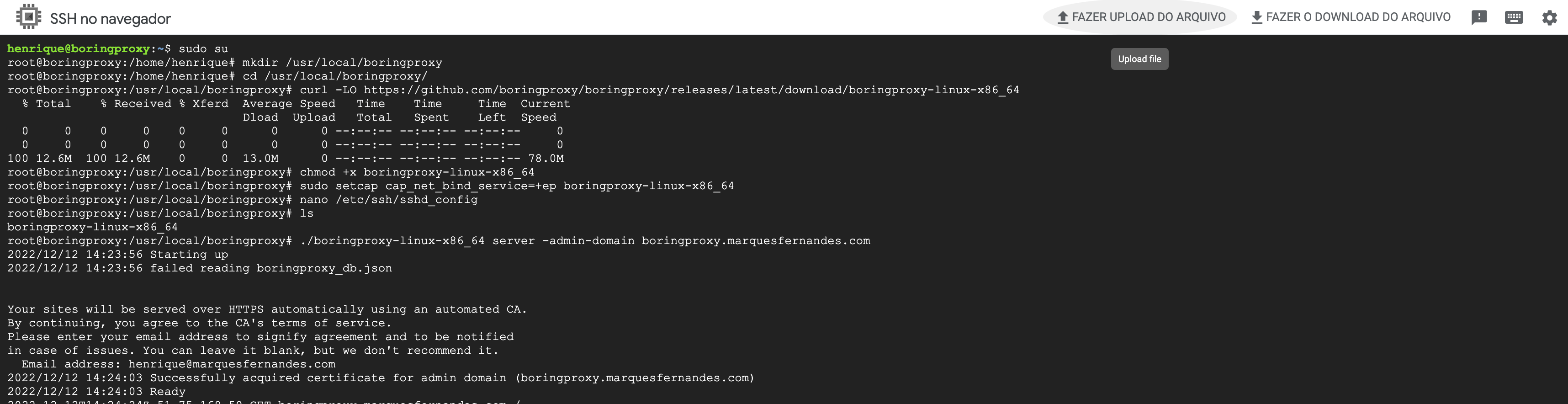Open the keyboard shortcuts icon
The width and height of the screenshot is (1568, 404).
(x=1514, y=17)
